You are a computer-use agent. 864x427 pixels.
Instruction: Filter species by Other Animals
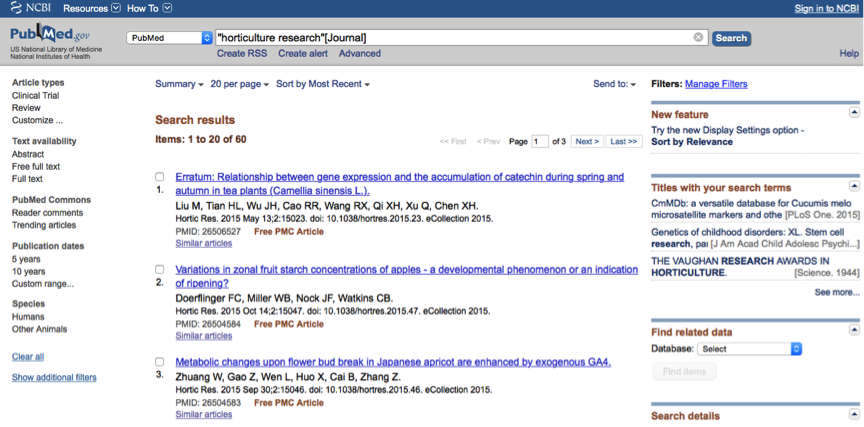pyautogui.click(x=40, y=329)
